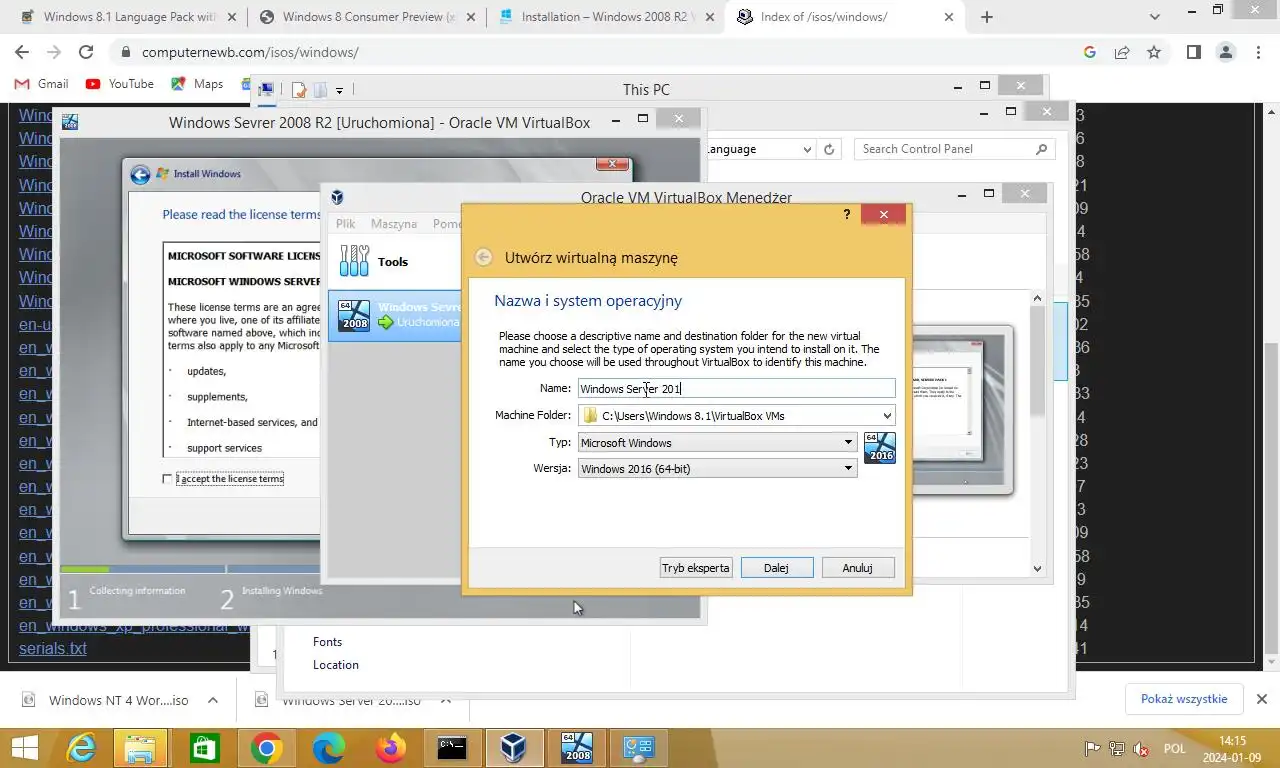Switch to Installation Windows 2008 R2 tab

(605, 17)
